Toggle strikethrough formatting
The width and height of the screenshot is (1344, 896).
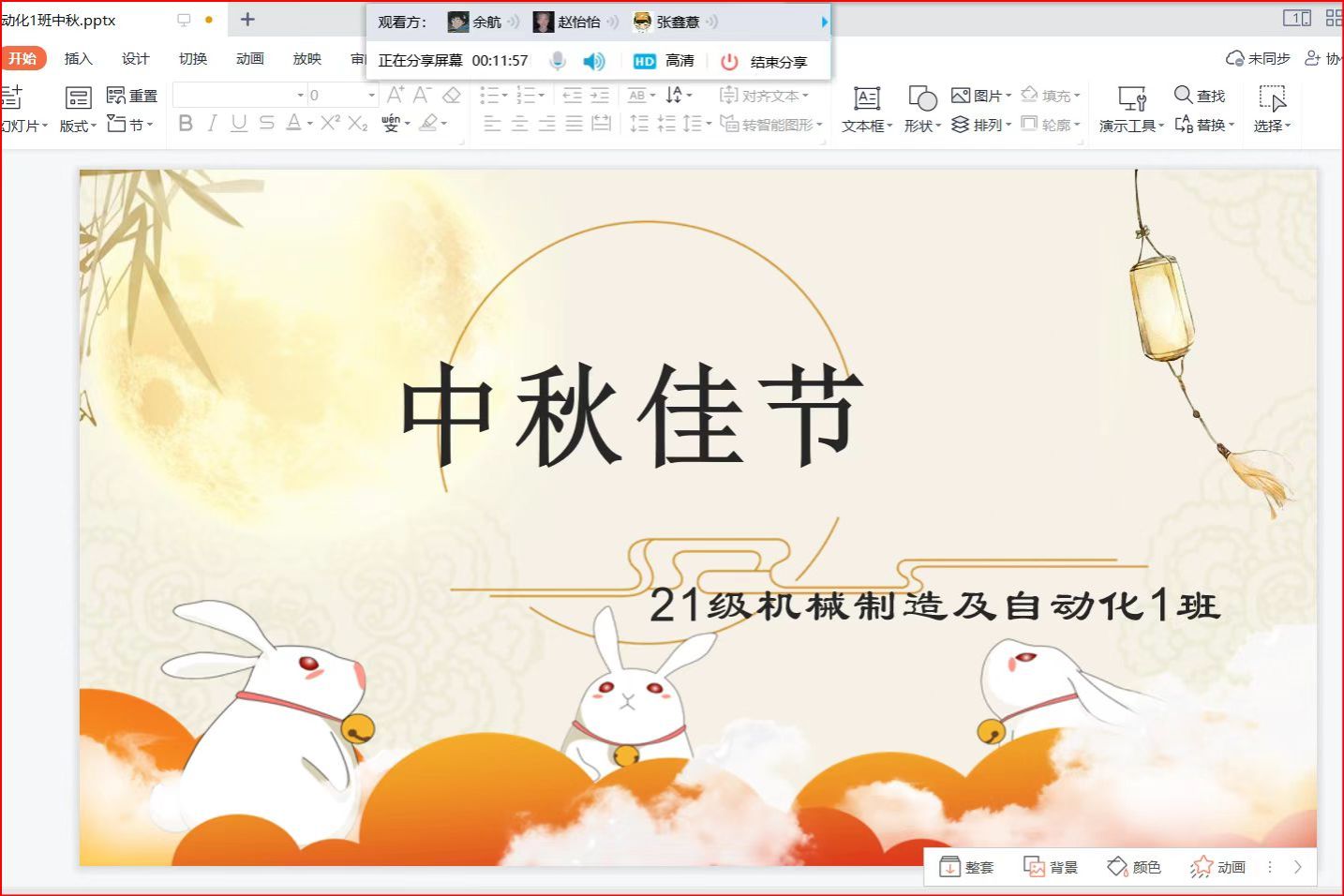pos(266,123)
